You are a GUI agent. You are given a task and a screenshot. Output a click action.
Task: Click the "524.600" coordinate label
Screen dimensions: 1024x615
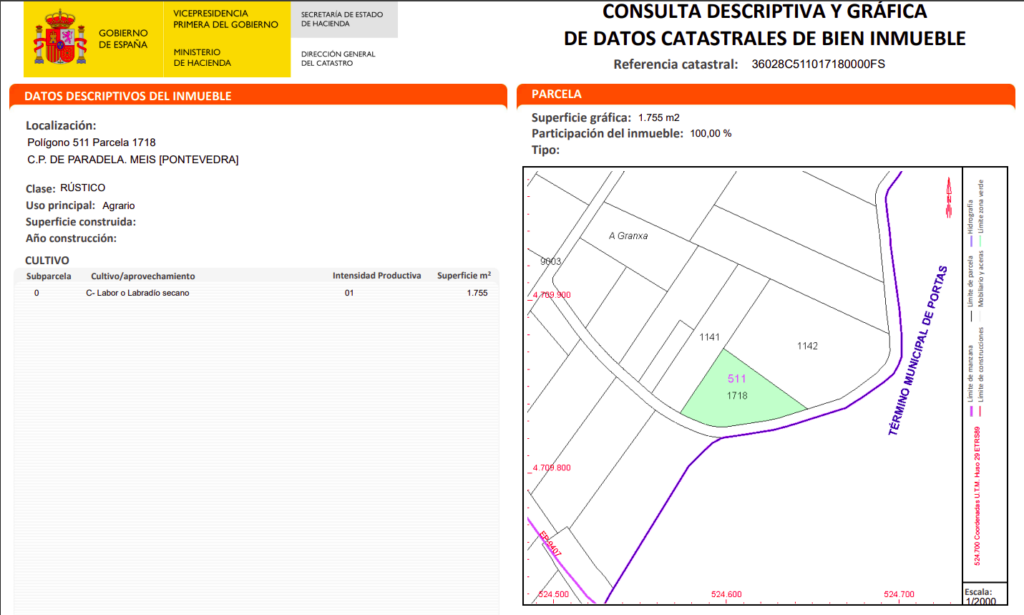726,594
